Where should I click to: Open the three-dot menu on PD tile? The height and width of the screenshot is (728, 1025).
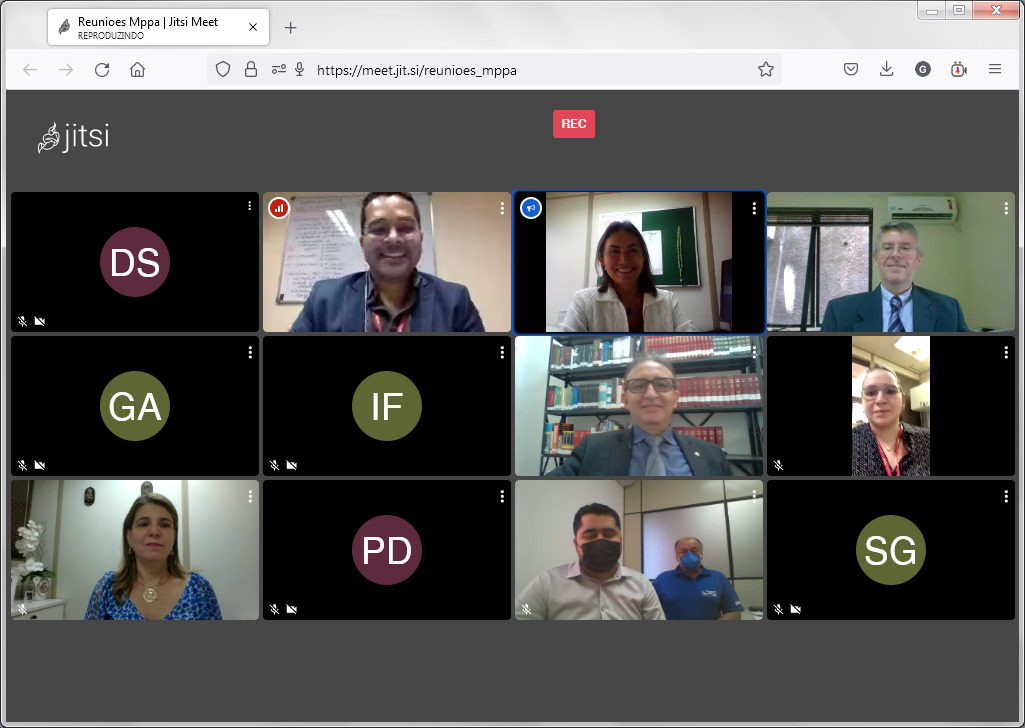(x=502, y=497)
